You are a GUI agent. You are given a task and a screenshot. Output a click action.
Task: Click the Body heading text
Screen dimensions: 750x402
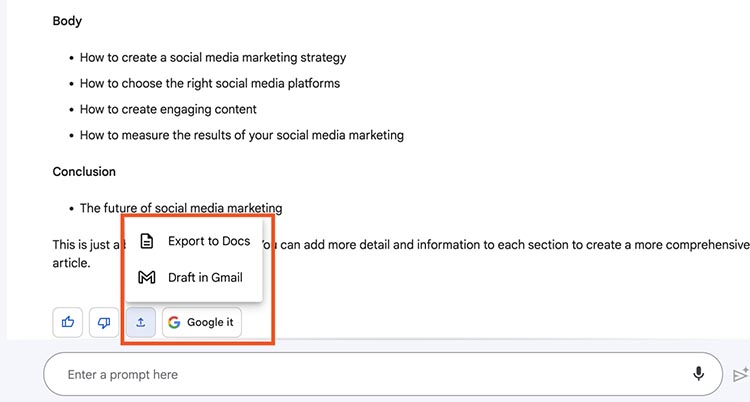pos(67,21)
